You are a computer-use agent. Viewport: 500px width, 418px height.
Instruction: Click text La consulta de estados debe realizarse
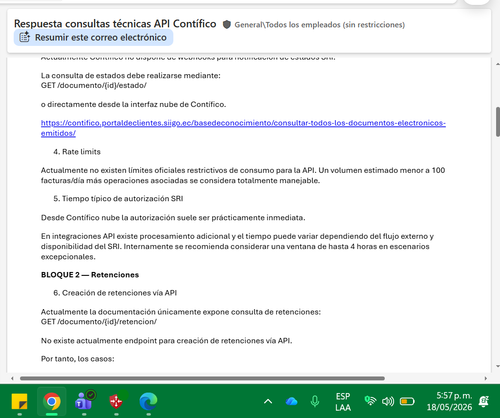(x=131, y=76)
